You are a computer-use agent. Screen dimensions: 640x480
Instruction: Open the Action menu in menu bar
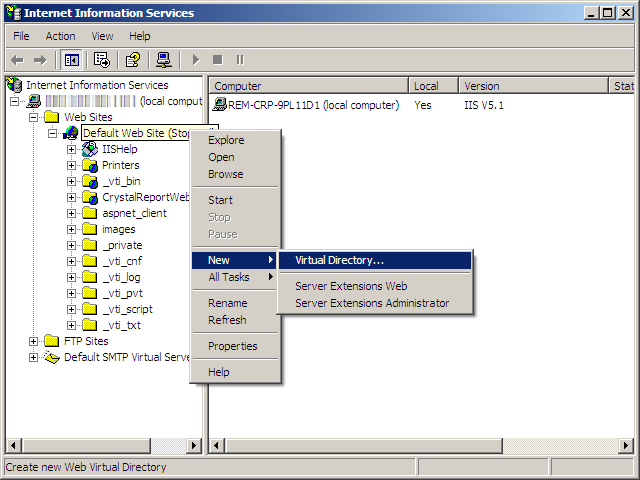click(x=60, y=36)
